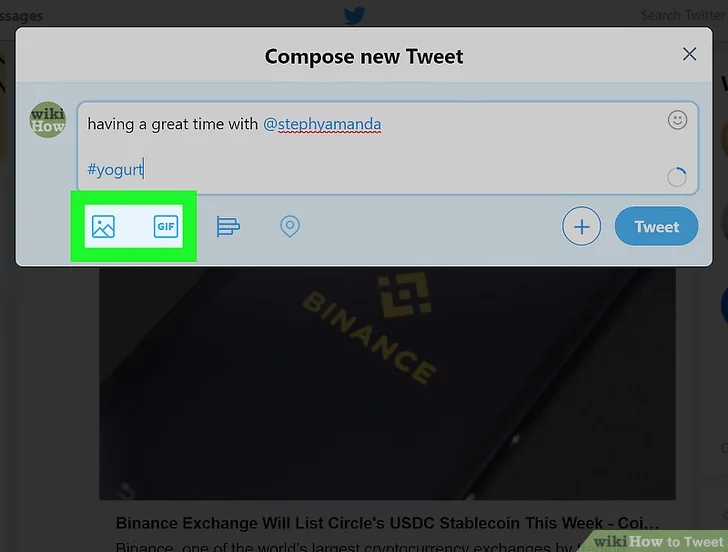Viewport: 728px width, 552px height.
Task: Click the wikiHow profile avatar
Action: [x=48, y=120]
